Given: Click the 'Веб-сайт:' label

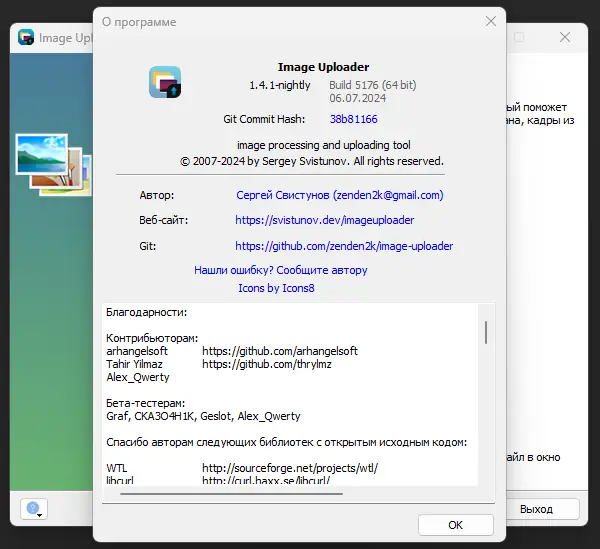Looking at the screenshot, I should pyautogui.click(x=163, y=220).
